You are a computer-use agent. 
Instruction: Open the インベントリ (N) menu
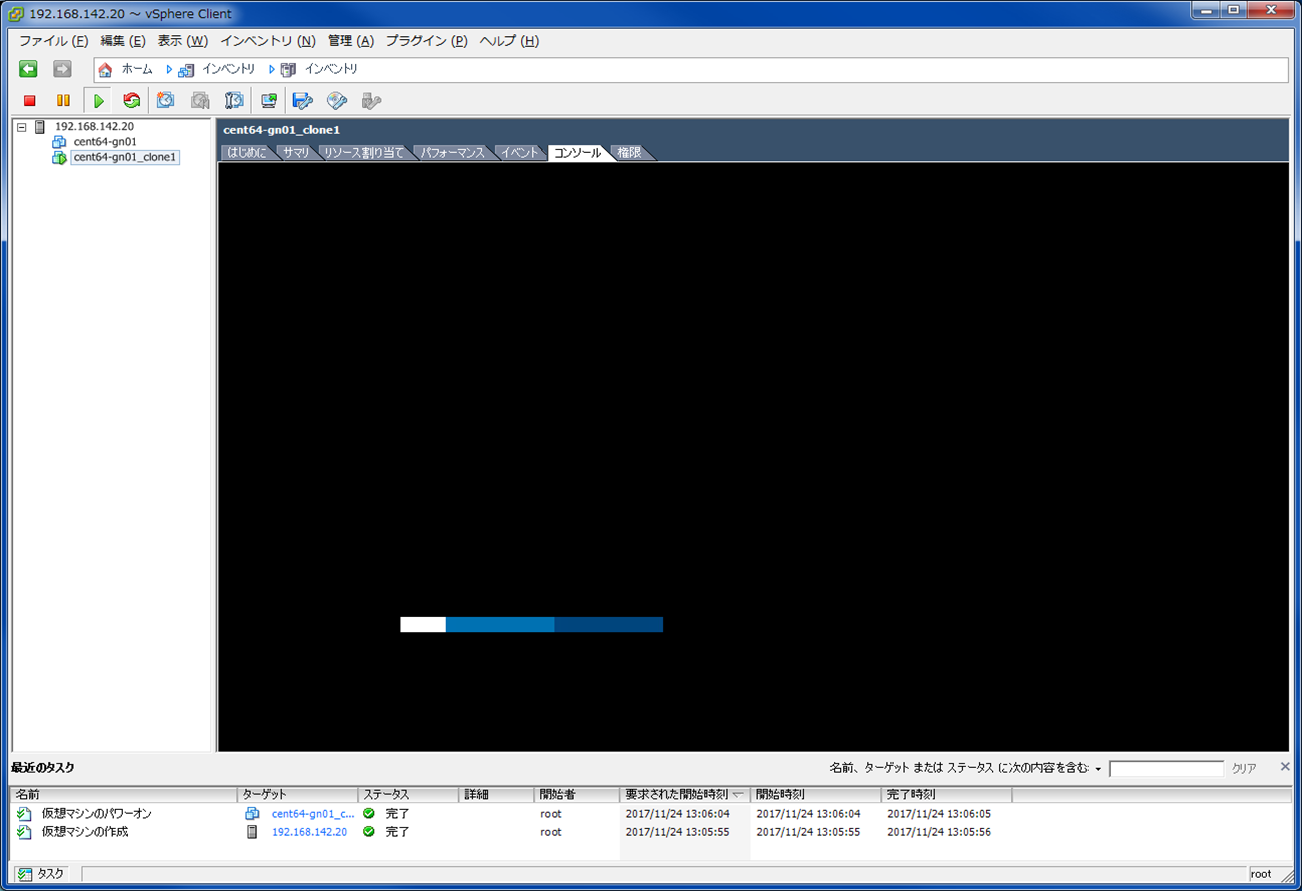(268, 41)
